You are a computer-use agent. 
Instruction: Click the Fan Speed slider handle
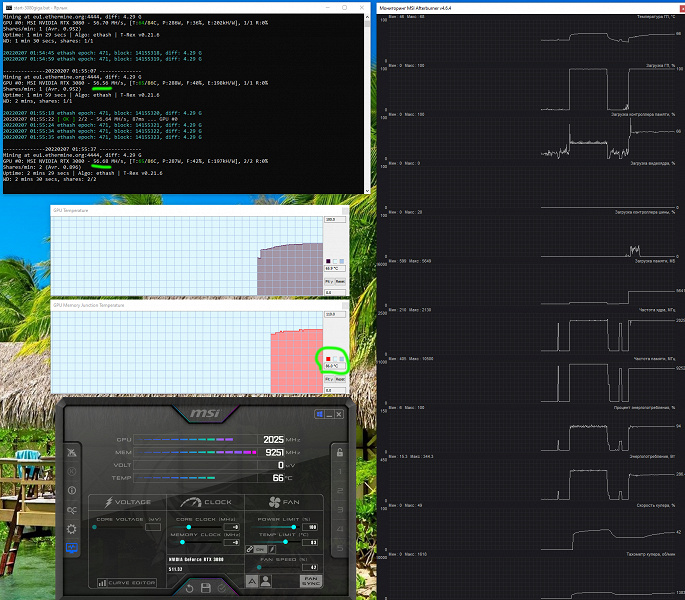point(259,567)
